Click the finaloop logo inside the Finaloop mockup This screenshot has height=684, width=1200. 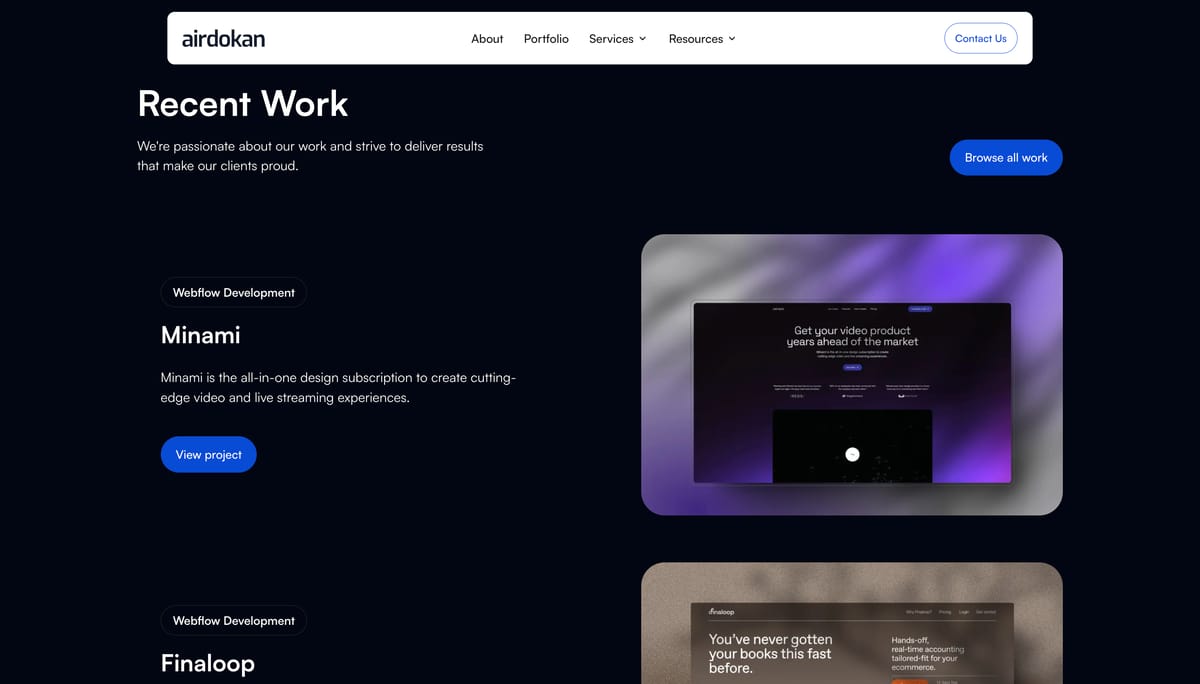coord(722,611)
